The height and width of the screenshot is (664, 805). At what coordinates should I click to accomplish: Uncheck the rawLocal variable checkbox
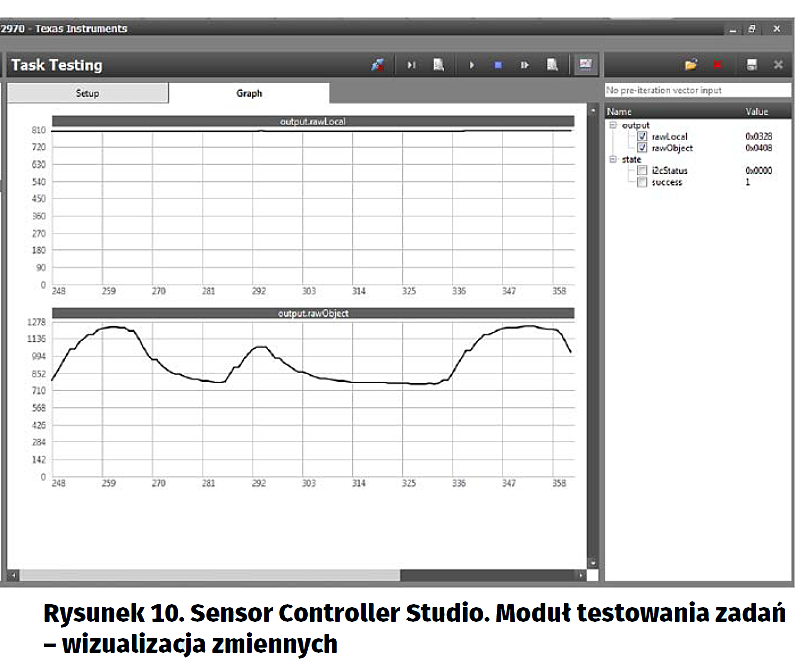coord(641,136)
